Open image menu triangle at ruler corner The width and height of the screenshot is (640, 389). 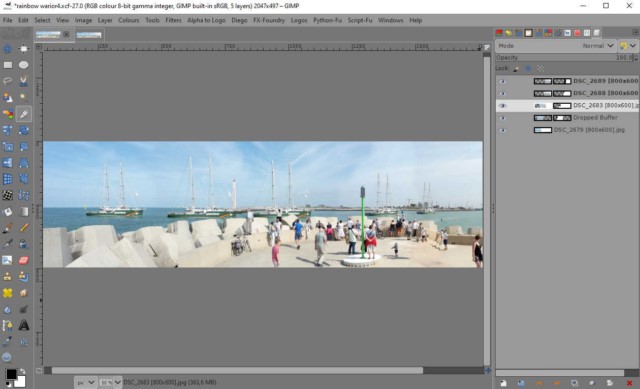(x=39, y=47)
